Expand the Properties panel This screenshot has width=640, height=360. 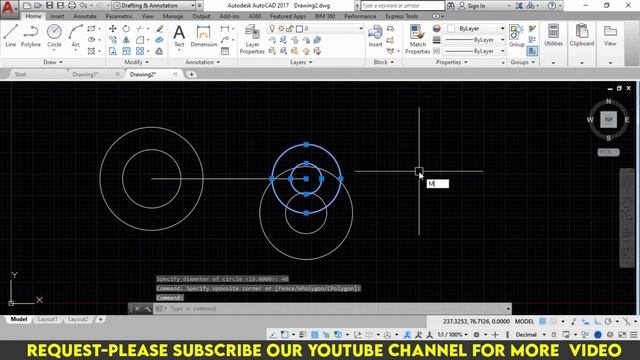[x=451, y=62]
